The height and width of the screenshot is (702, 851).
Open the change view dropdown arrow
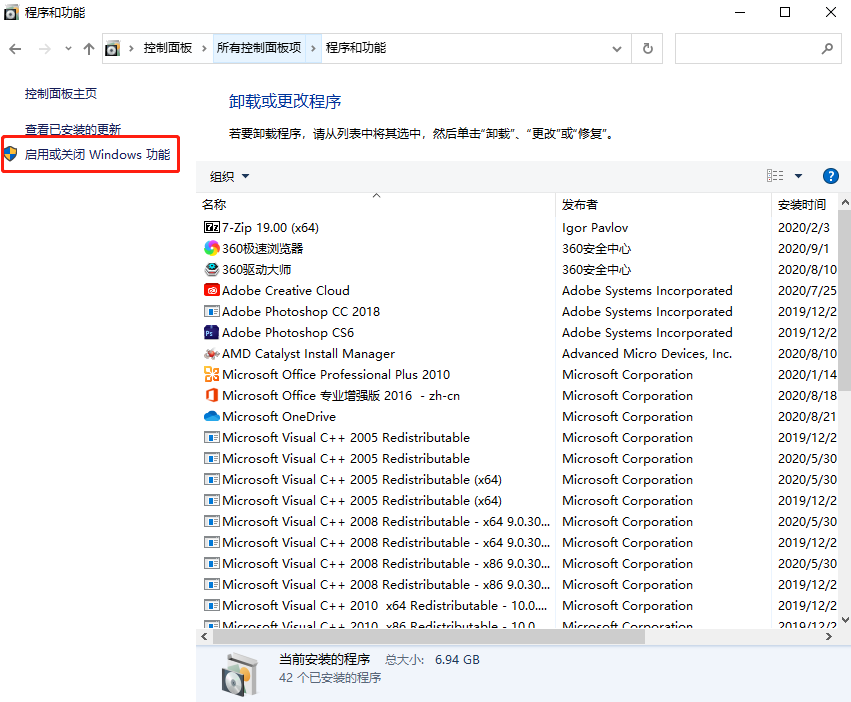point(796,175)
